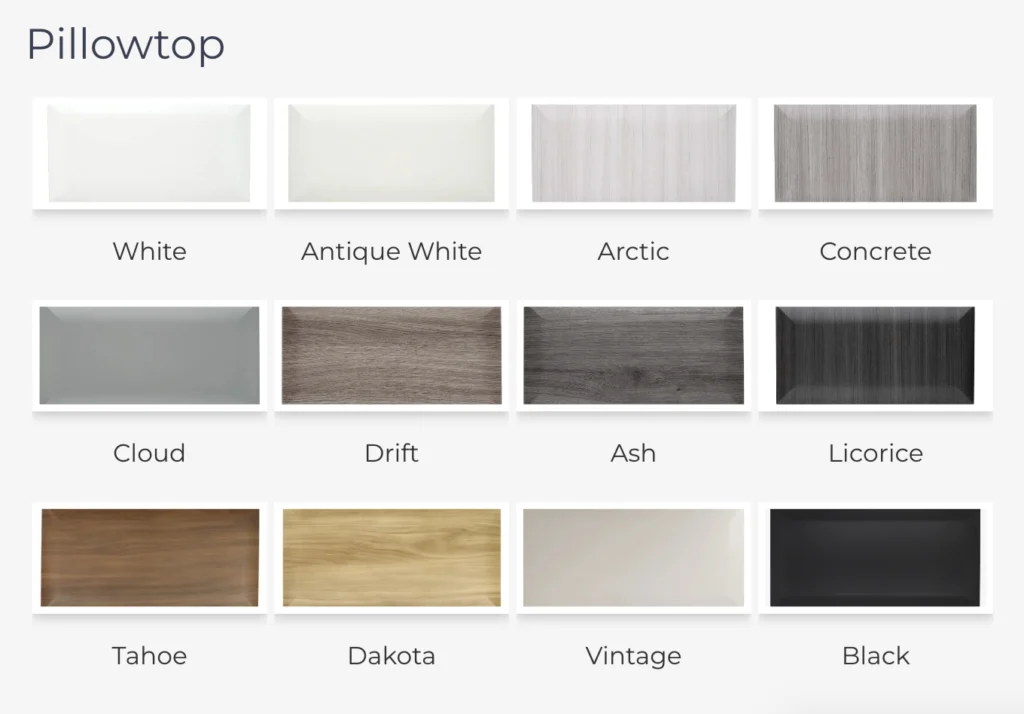Click the Dakota label text
This screenshot has height=714, width=1024.
coord(391,656)
